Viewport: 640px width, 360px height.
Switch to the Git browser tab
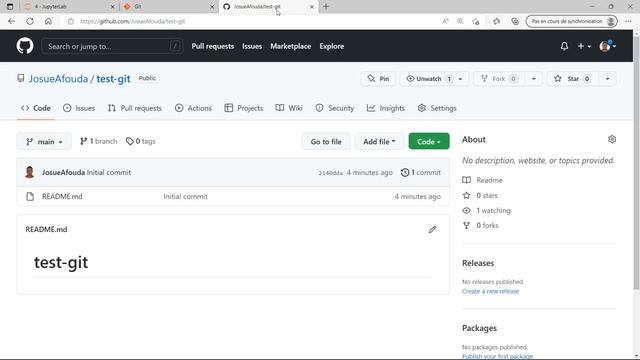pos(169,7)
